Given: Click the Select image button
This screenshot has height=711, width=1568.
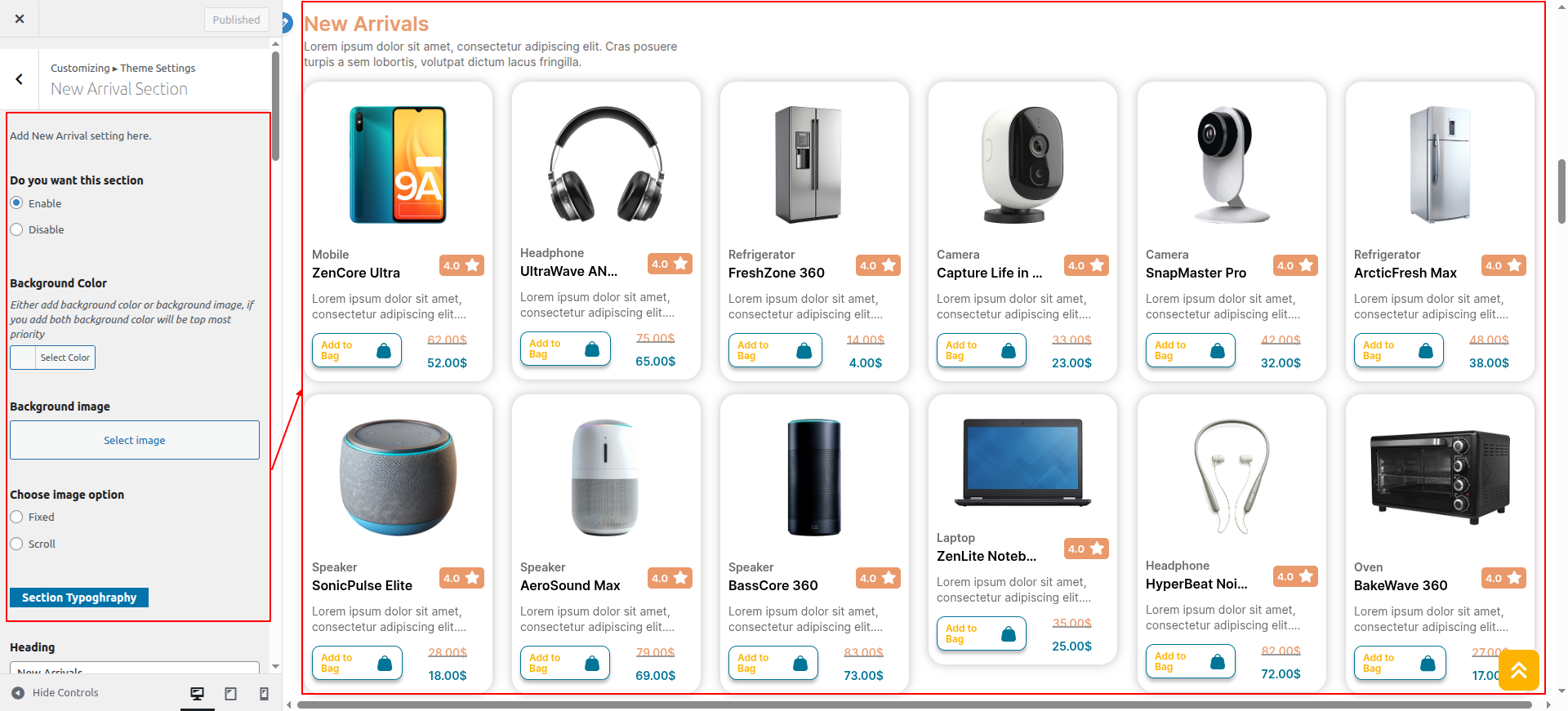Looking at the screenshot, I should click(135, 440).
